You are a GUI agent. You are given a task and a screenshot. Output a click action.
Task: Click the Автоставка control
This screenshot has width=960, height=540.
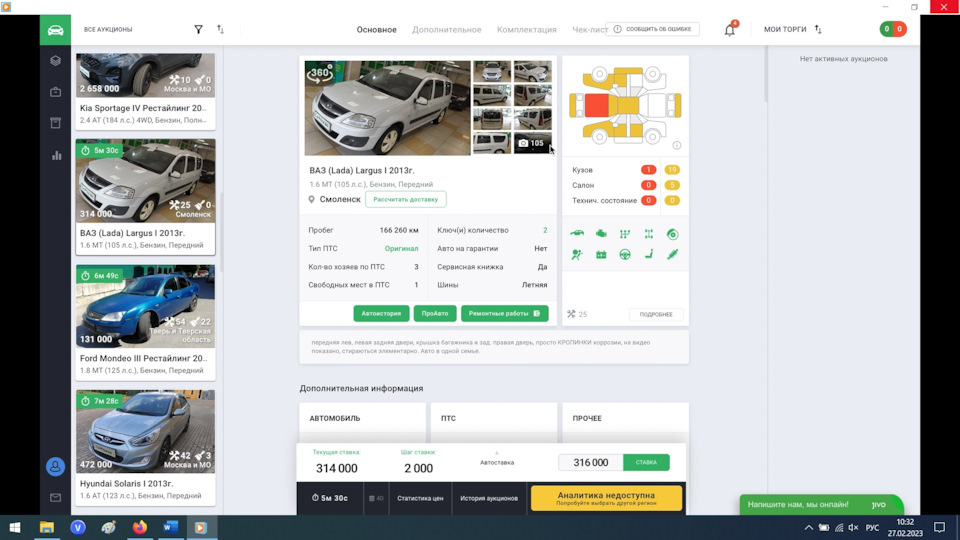pyautogui.click(x=497, y=460)
